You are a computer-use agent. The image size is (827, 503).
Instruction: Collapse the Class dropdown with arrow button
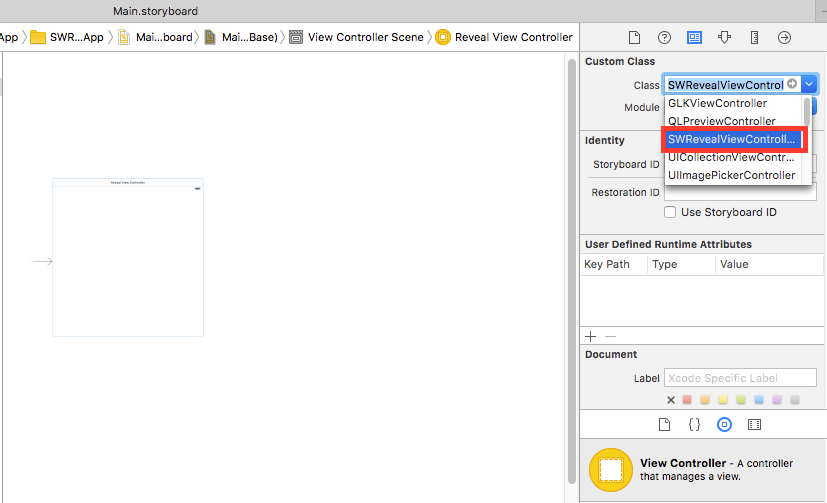[809, 85]
